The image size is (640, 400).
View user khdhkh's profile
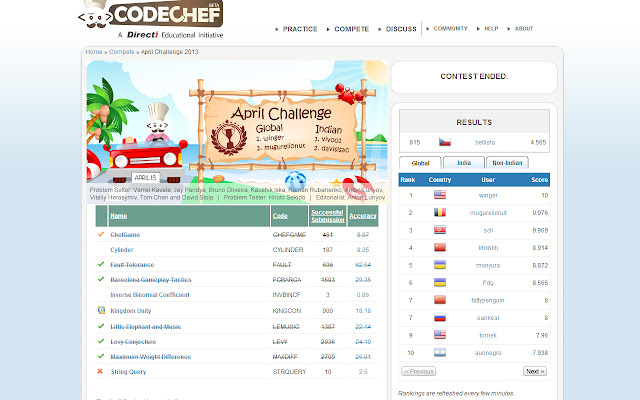488,248
